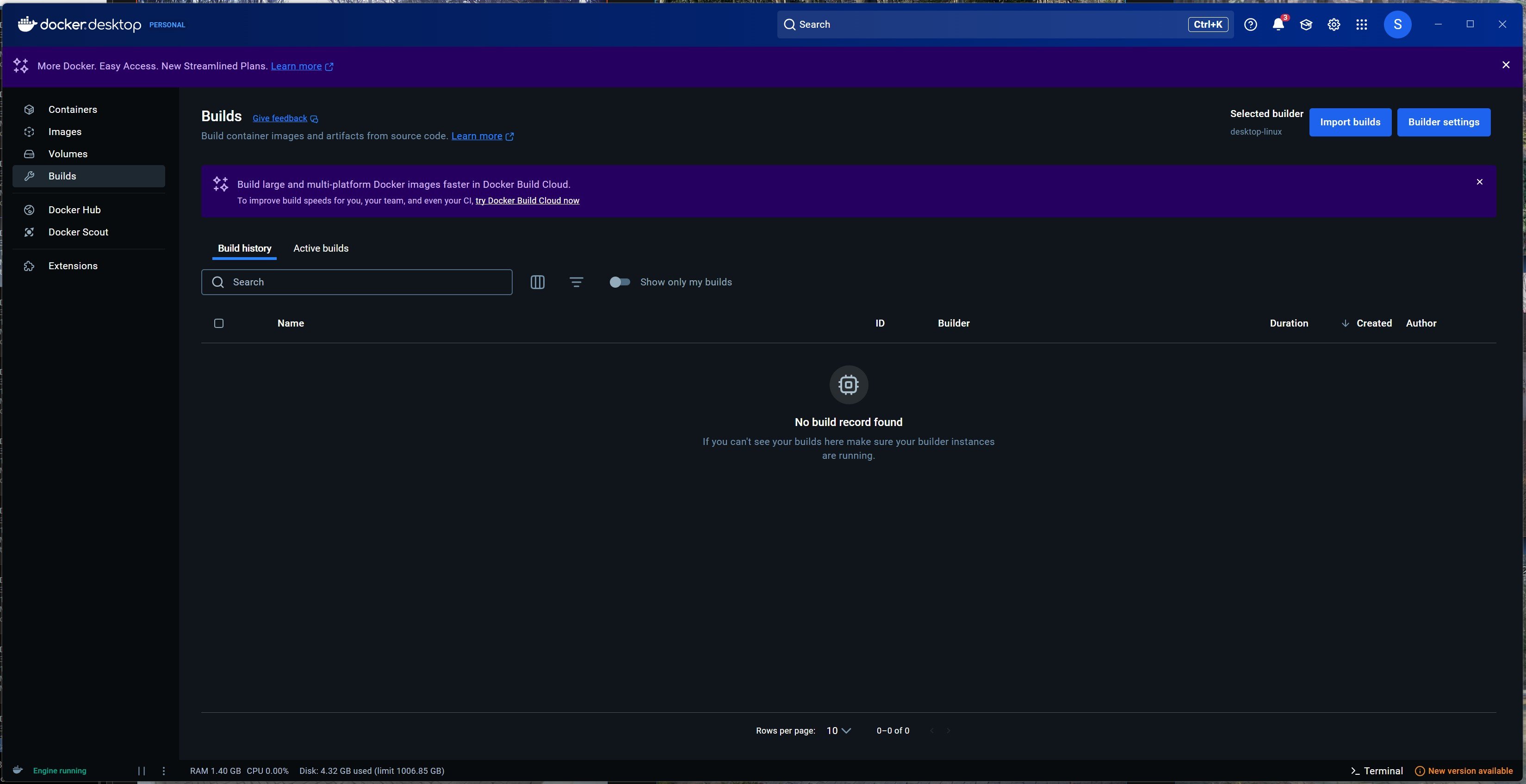Open the Images section in the sidebar
Image resolution: width=1526 pixels, height=784 pixels.
[88, 131]
